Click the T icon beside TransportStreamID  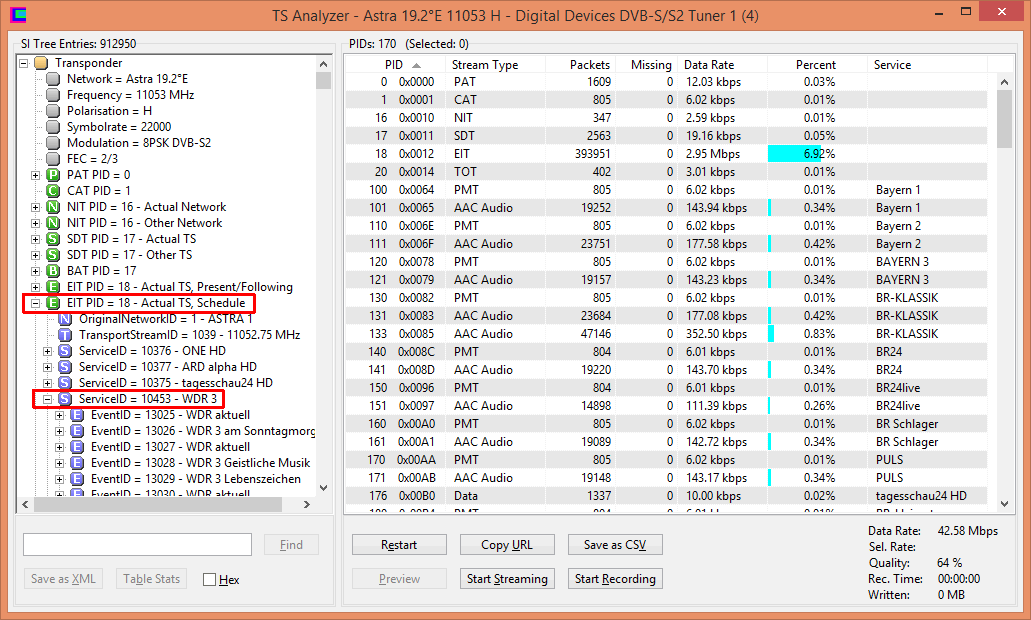tap(65, 335)
